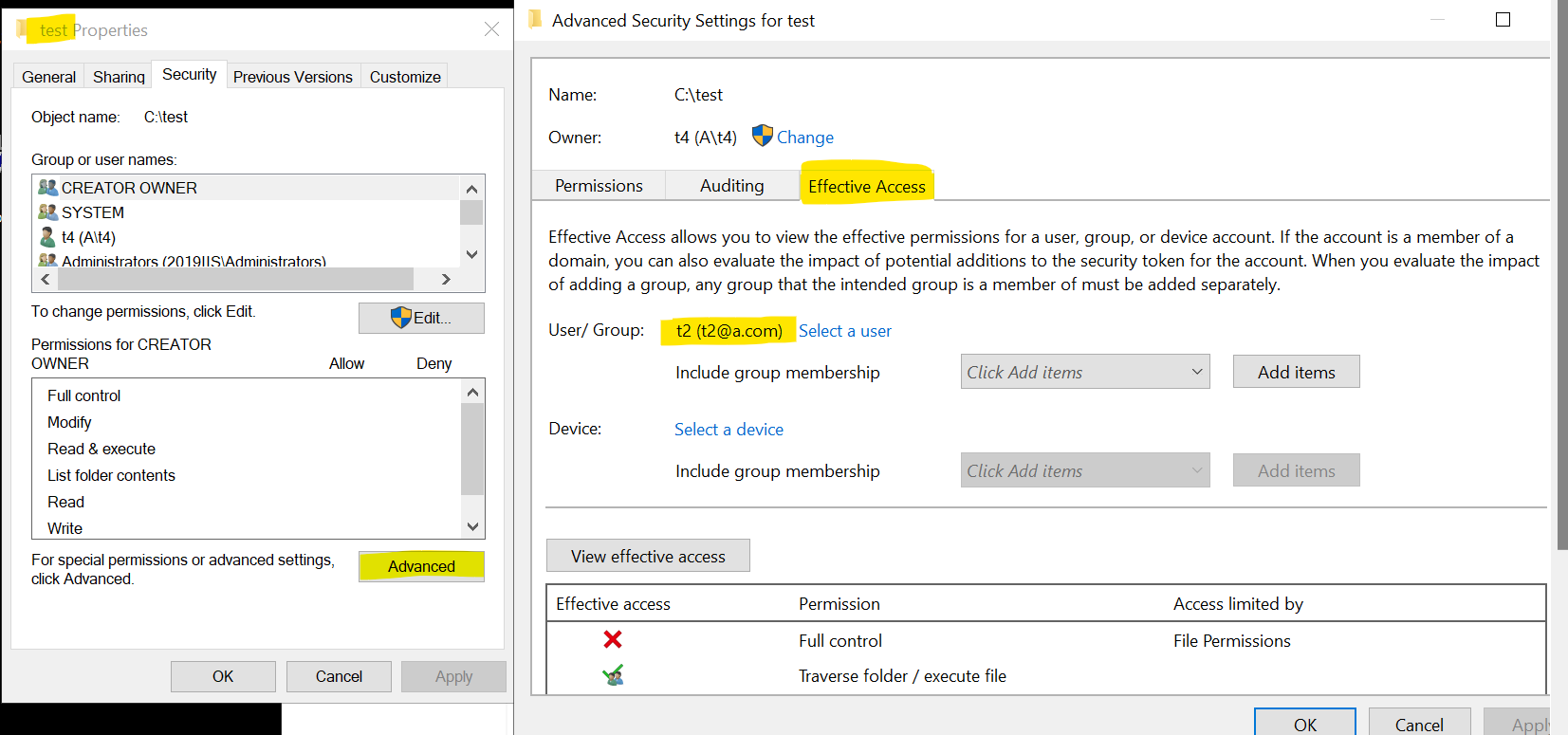
Task: Click Read & execute permission row
Action: tap(247, 449)
